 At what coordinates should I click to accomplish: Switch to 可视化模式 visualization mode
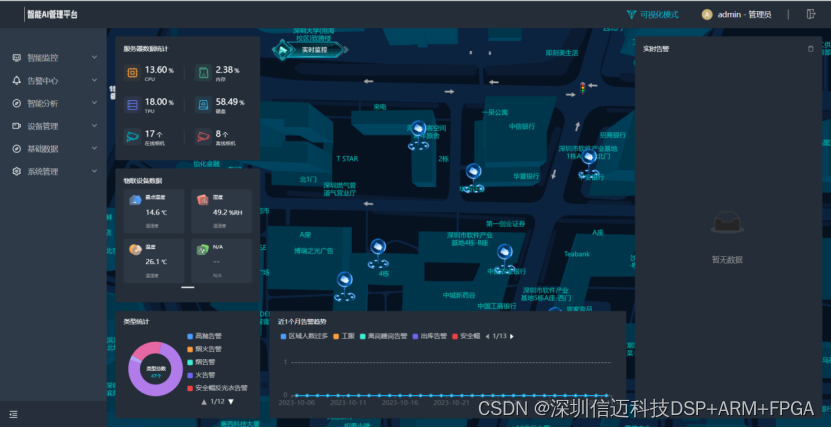(652, 14)
